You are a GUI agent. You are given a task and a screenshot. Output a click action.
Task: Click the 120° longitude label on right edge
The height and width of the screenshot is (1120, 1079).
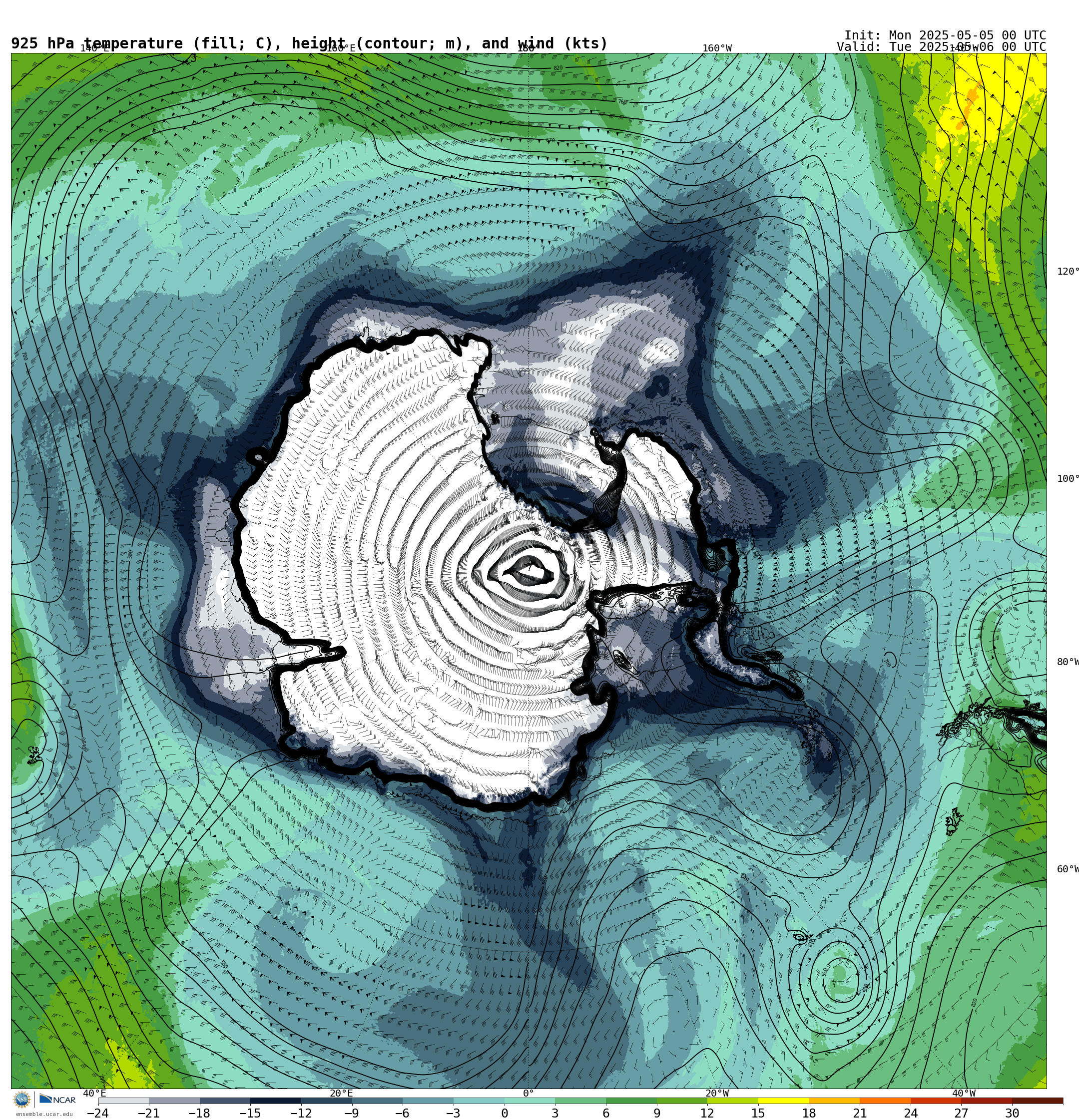pos(1068,272)
